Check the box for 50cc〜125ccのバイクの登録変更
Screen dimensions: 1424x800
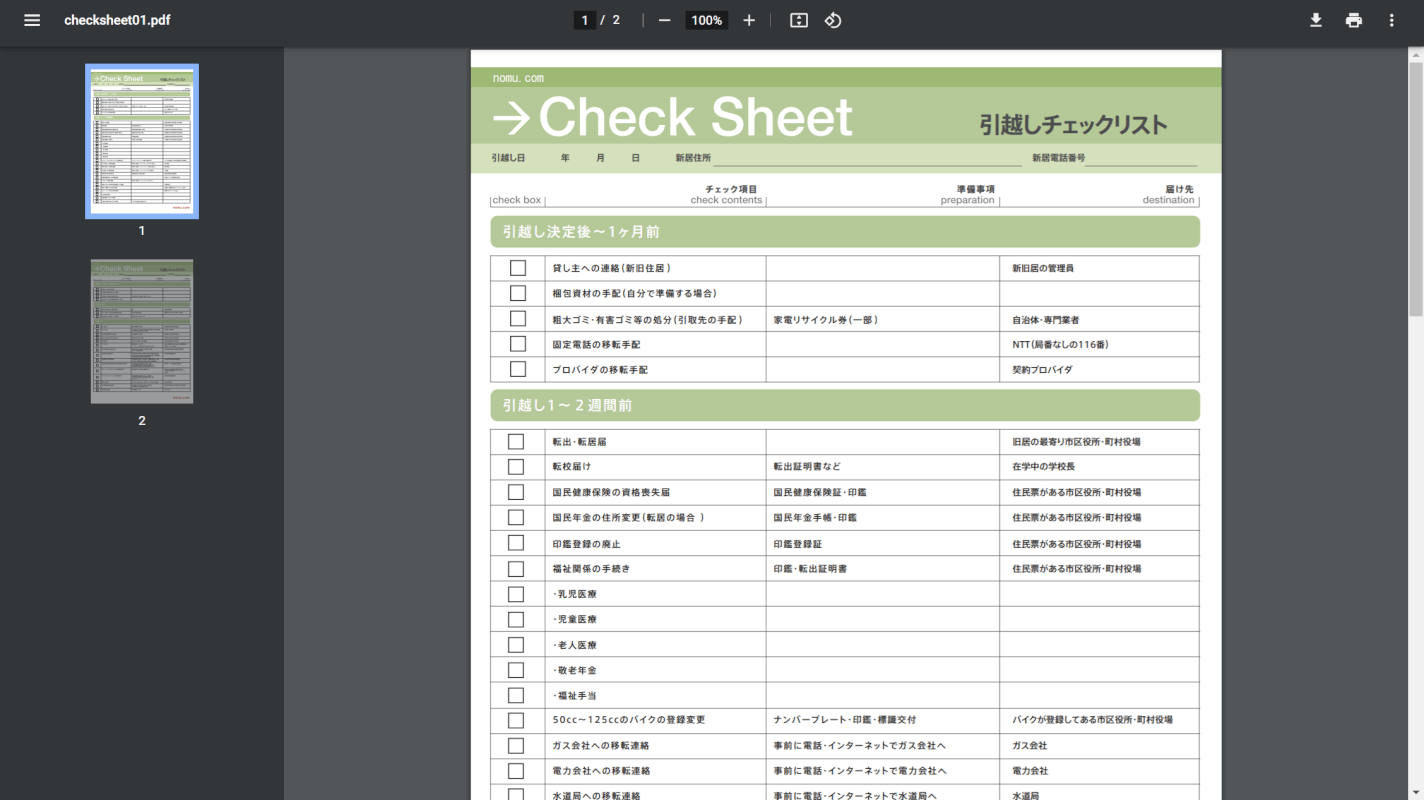pyautogui.click(x=516, y=720)
